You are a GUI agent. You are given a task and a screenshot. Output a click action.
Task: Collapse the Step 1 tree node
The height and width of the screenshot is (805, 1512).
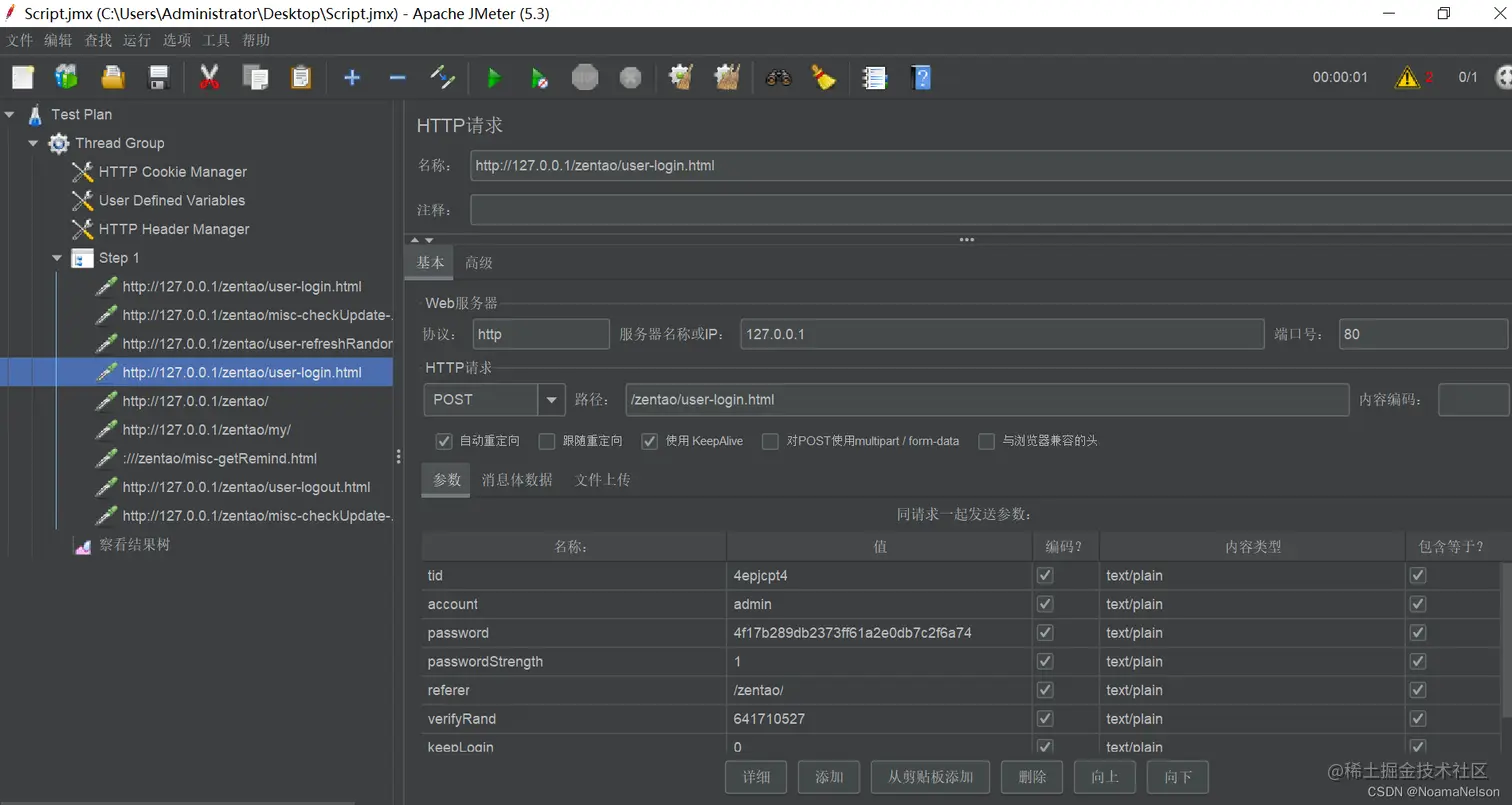pos(57,257)
